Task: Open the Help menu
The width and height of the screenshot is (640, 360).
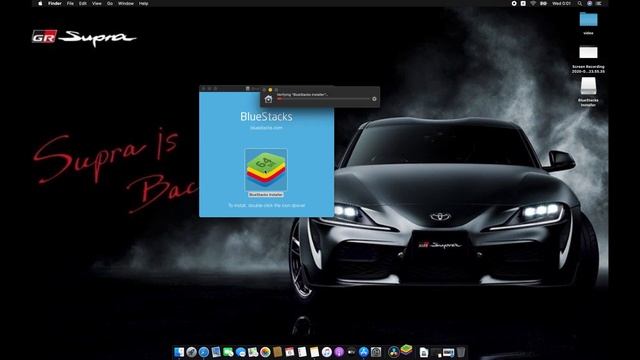Action: coord(143,3)
